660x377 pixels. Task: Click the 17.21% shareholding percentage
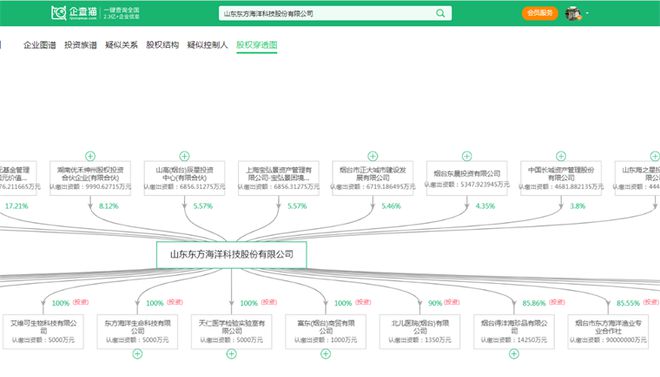pos(16,206)
